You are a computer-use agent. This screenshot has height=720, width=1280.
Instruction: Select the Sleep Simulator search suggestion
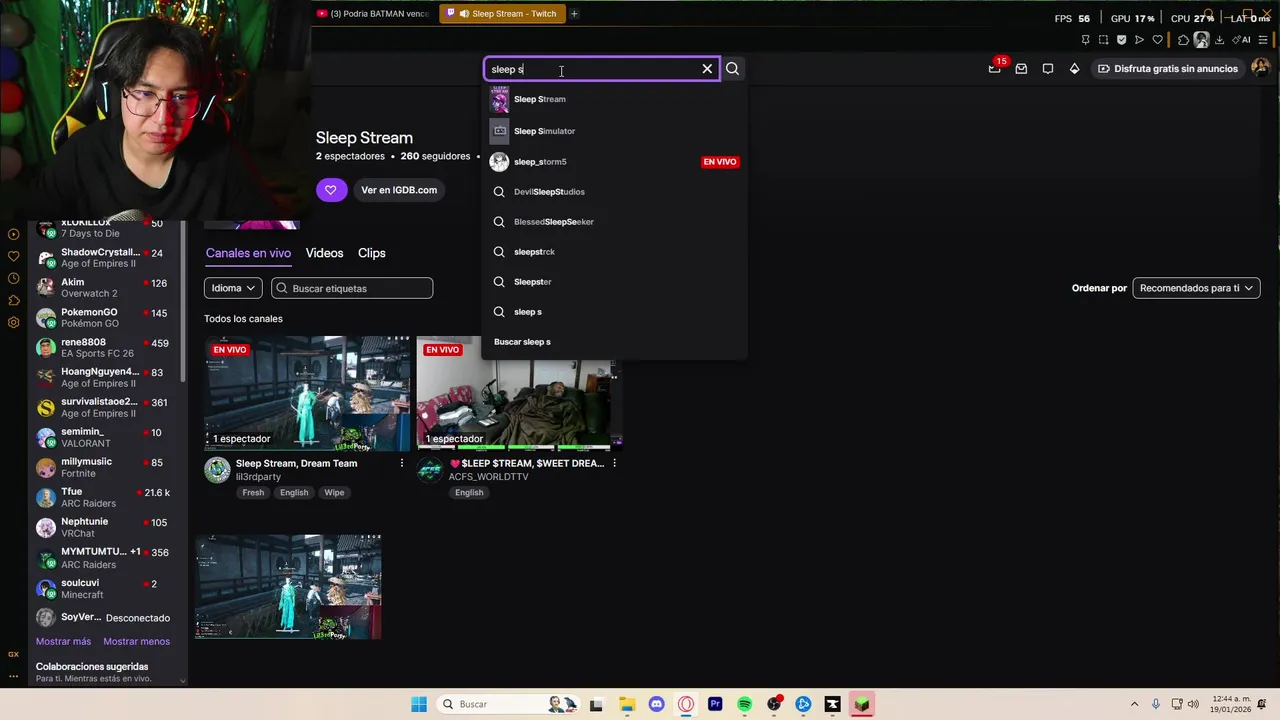pos(613,131)
